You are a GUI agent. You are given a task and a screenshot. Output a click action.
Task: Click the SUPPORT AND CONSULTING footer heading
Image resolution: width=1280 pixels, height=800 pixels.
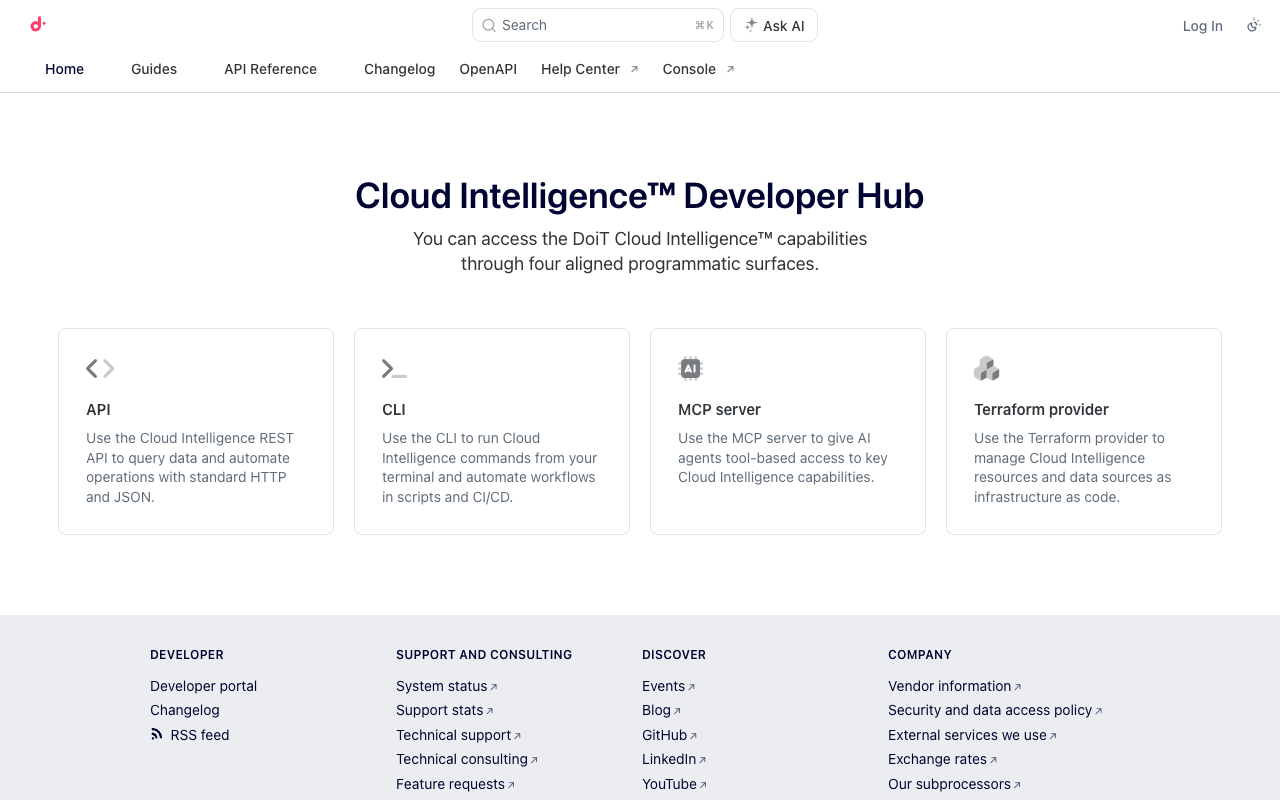[x=484, y=655]
